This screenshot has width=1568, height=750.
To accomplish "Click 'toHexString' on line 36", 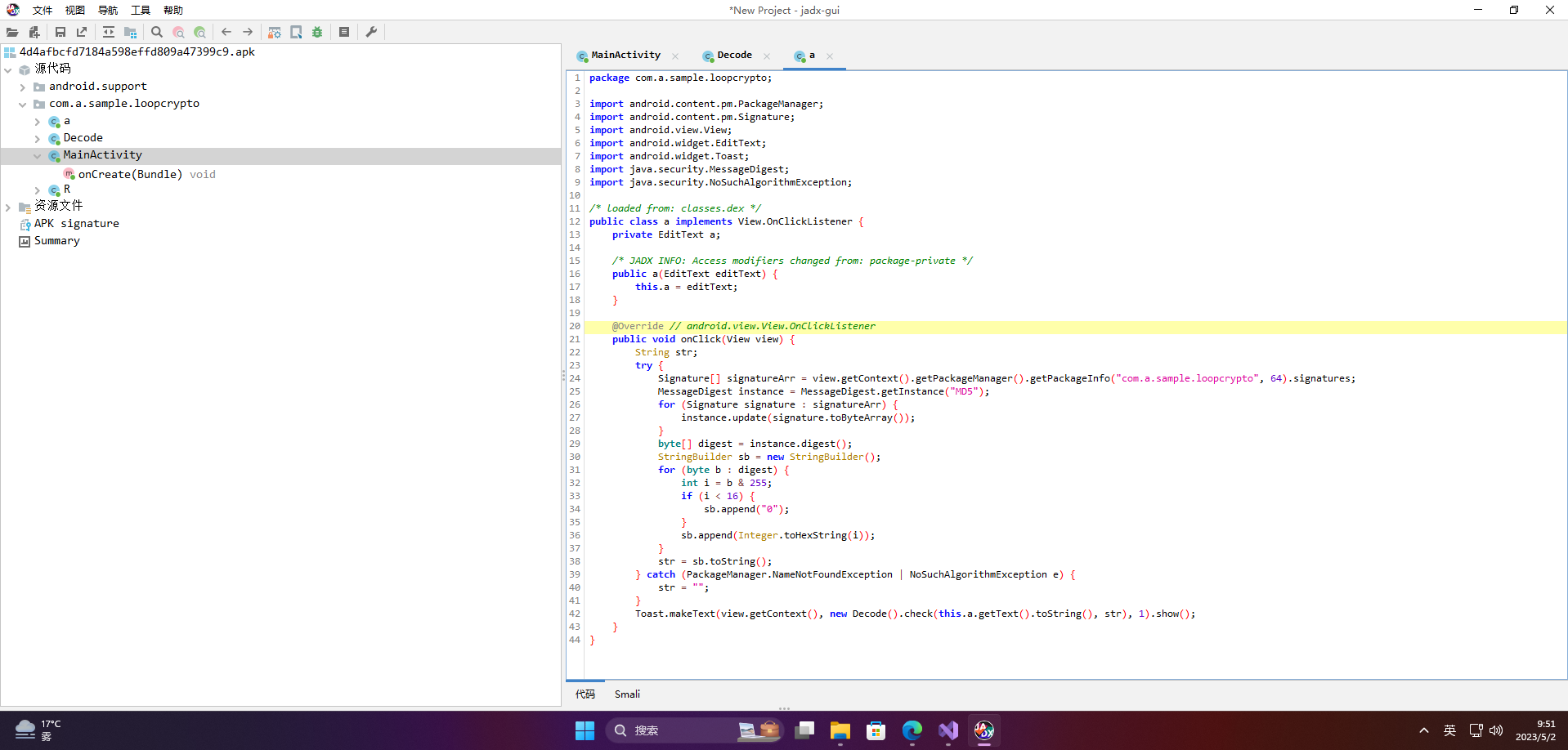I will click(816, 535).
